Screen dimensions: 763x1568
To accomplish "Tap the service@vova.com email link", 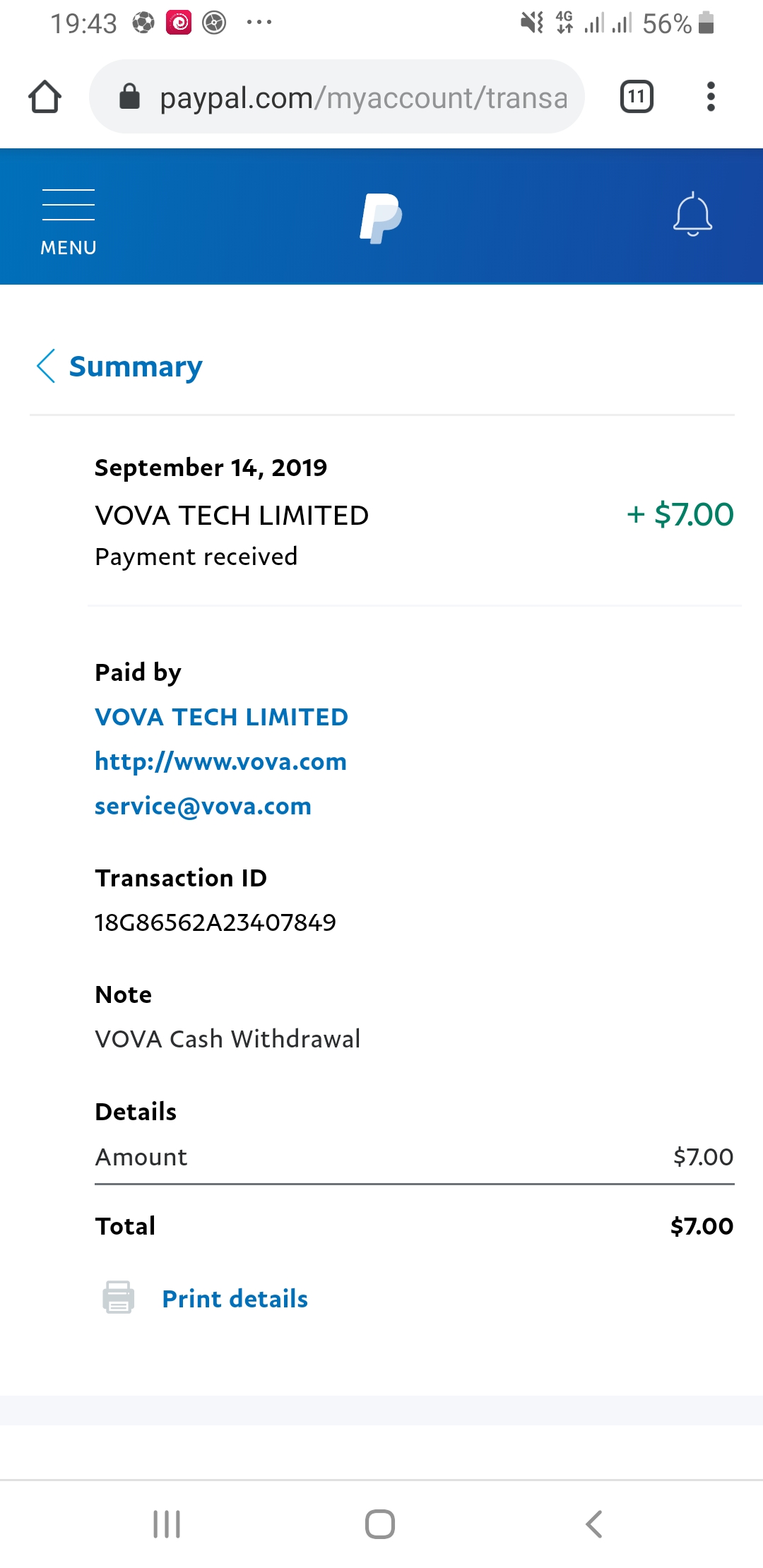I will (203, 806).
